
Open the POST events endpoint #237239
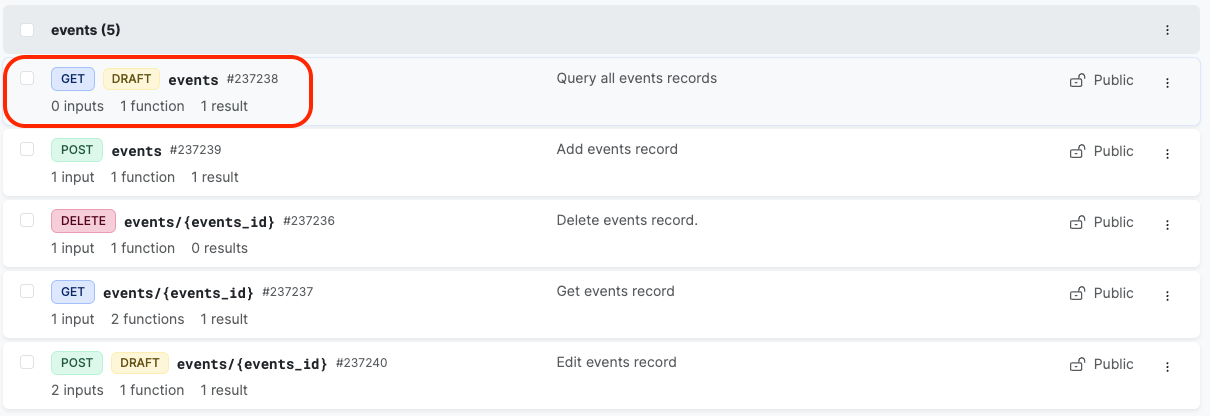(136, 151)
